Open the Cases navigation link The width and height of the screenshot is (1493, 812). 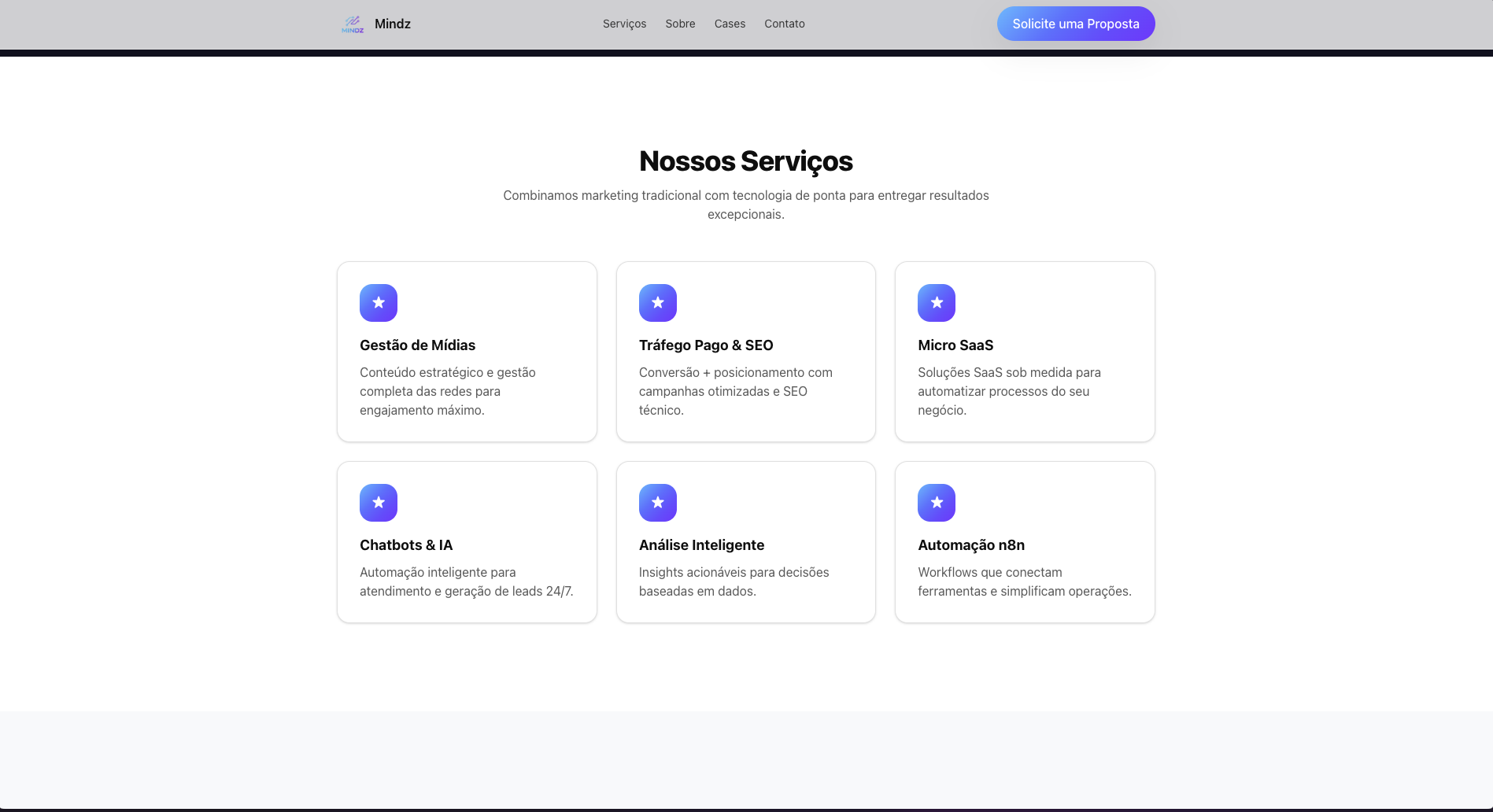coord(730,24)
